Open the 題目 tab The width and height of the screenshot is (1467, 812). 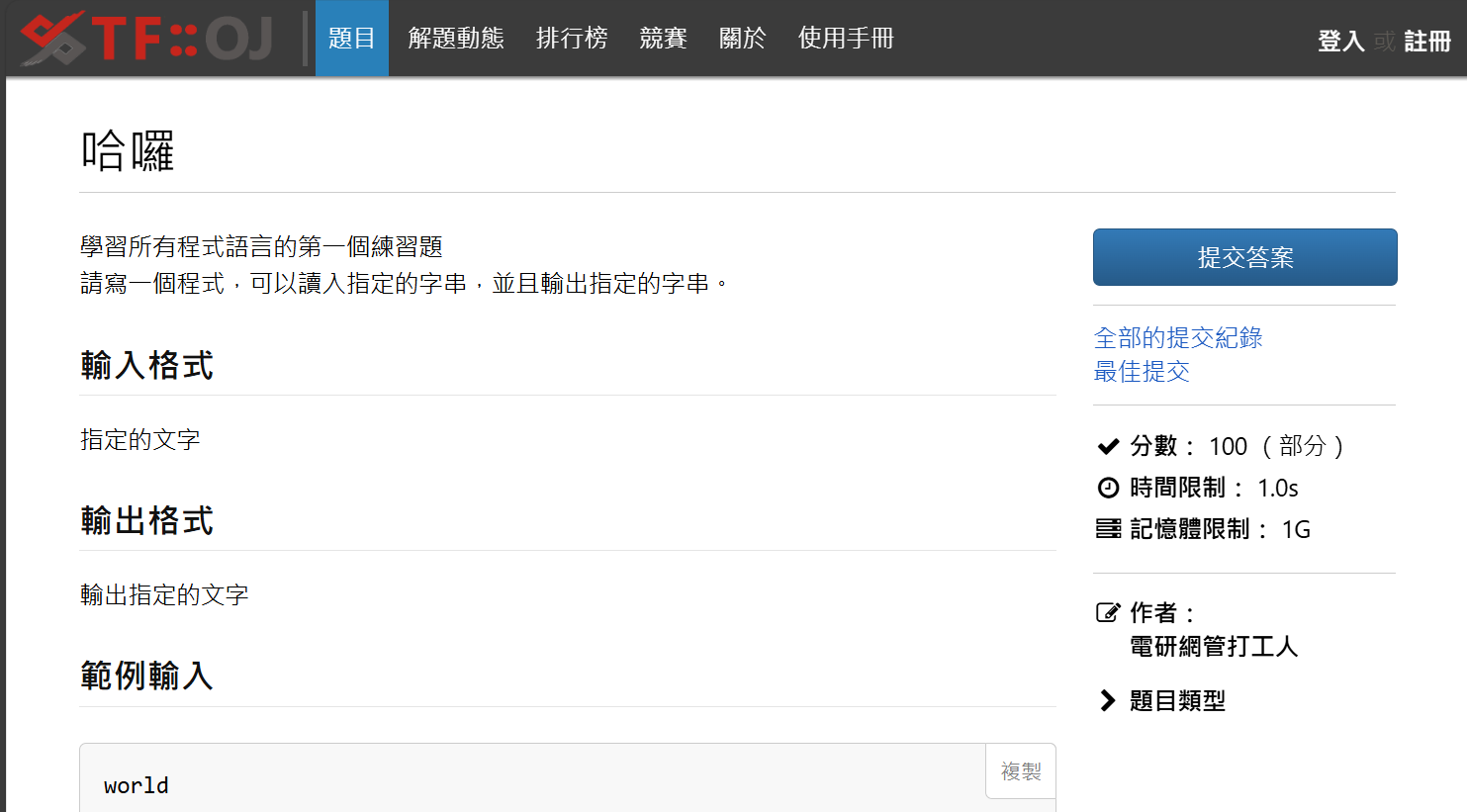[x=351, y=39]
